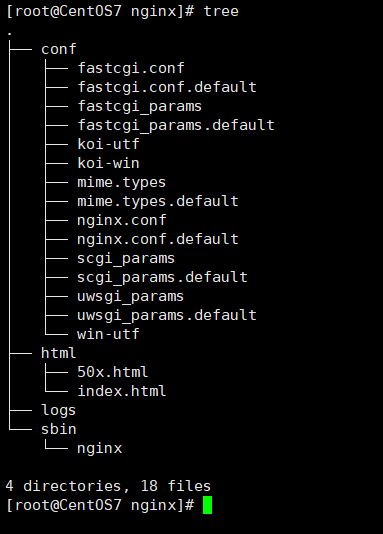Select 50x.html under html

click(x=113, y=372)
